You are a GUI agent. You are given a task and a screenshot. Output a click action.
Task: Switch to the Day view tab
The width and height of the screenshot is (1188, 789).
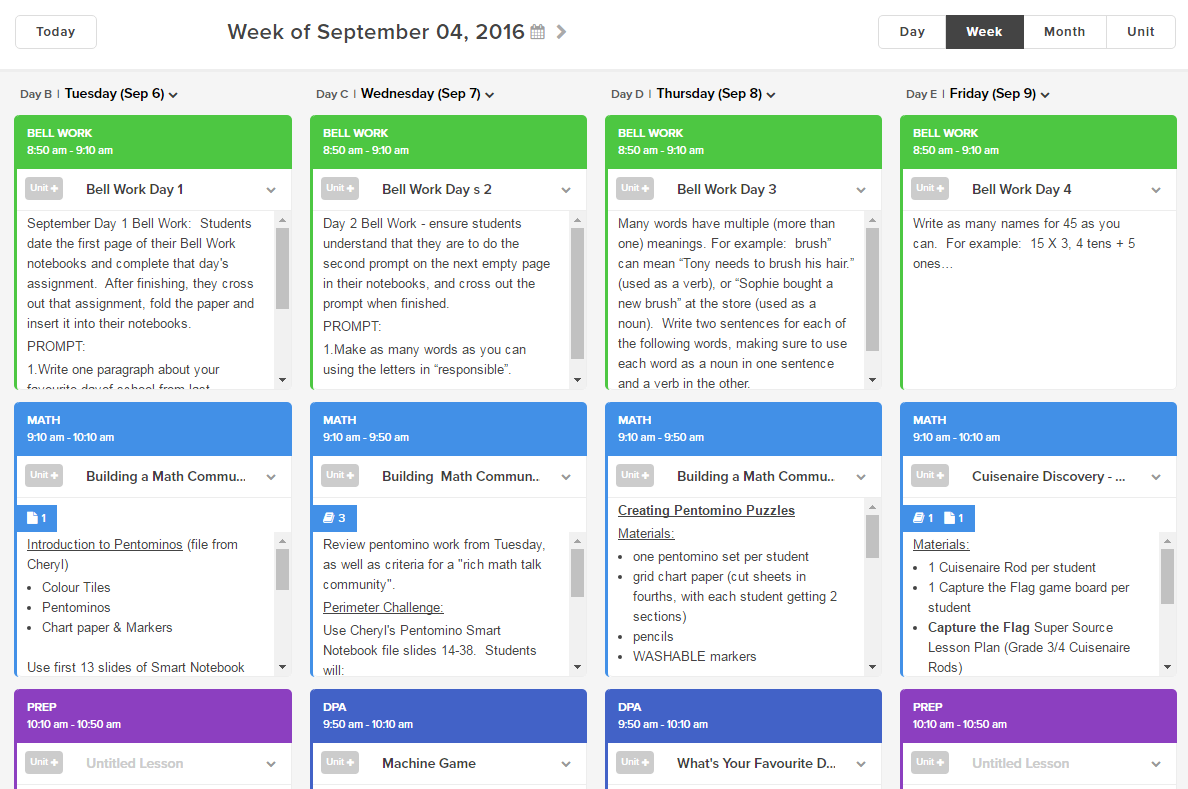911,31
